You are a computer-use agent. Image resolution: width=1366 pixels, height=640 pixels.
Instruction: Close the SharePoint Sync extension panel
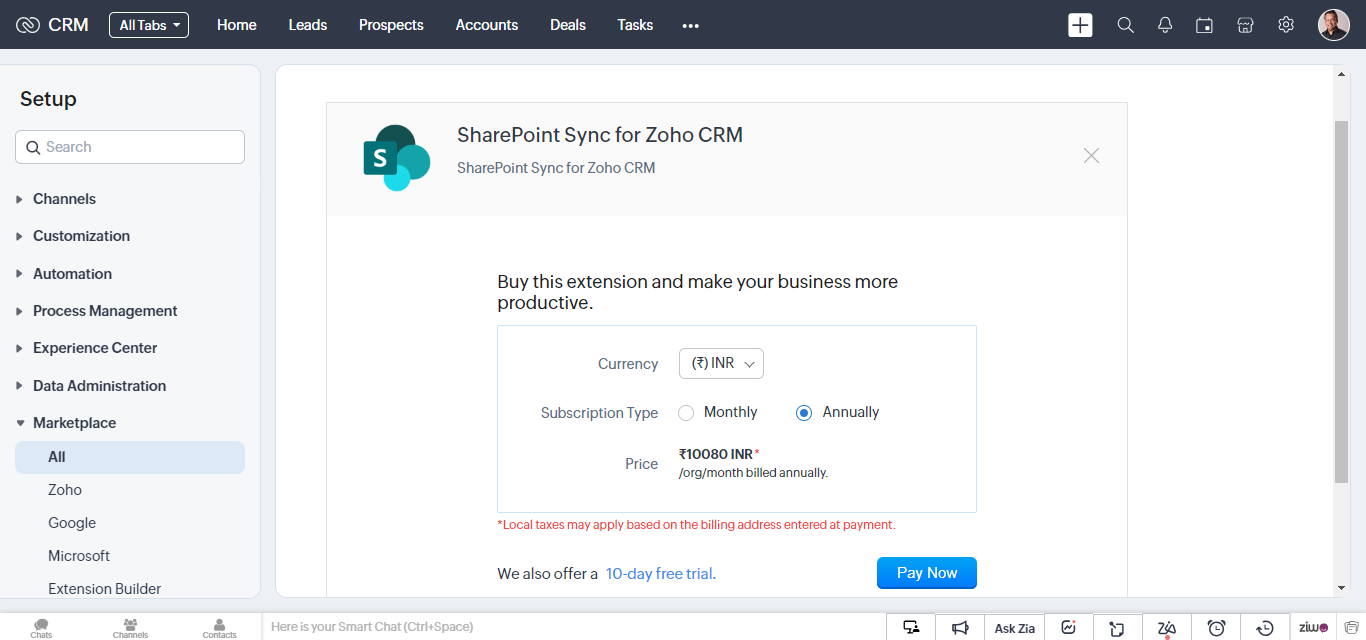[1091, 156]
